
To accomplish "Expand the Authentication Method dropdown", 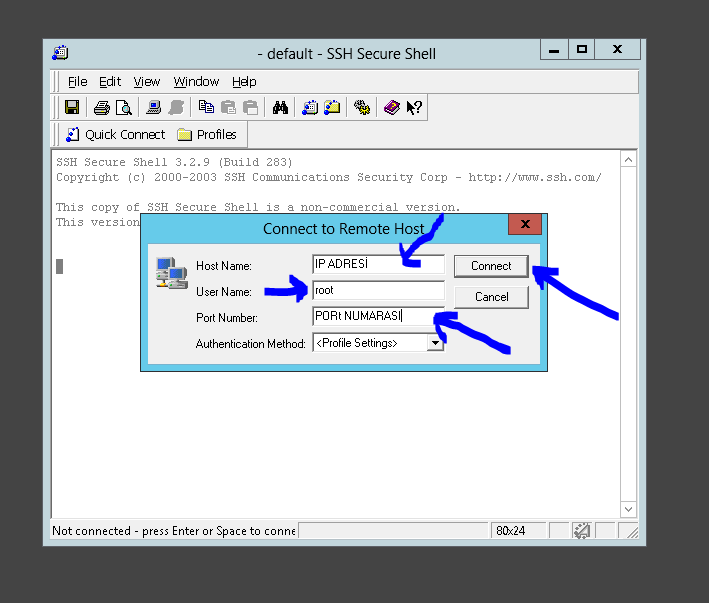I will point(435,343).
